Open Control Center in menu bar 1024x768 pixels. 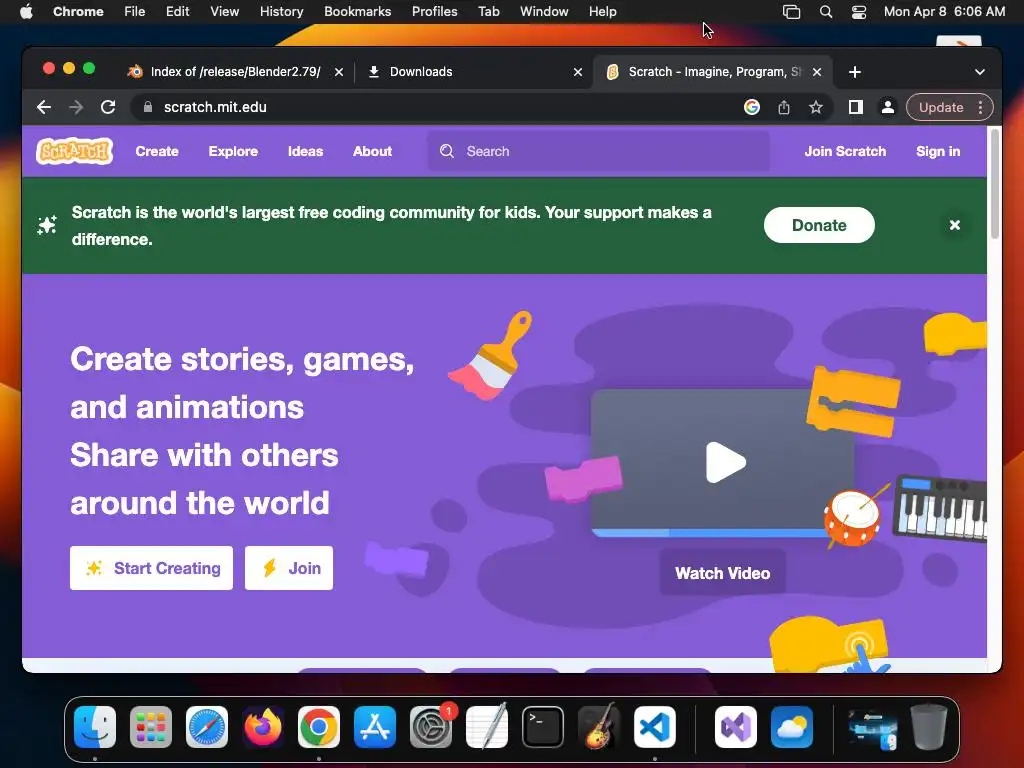pos(859,12)
